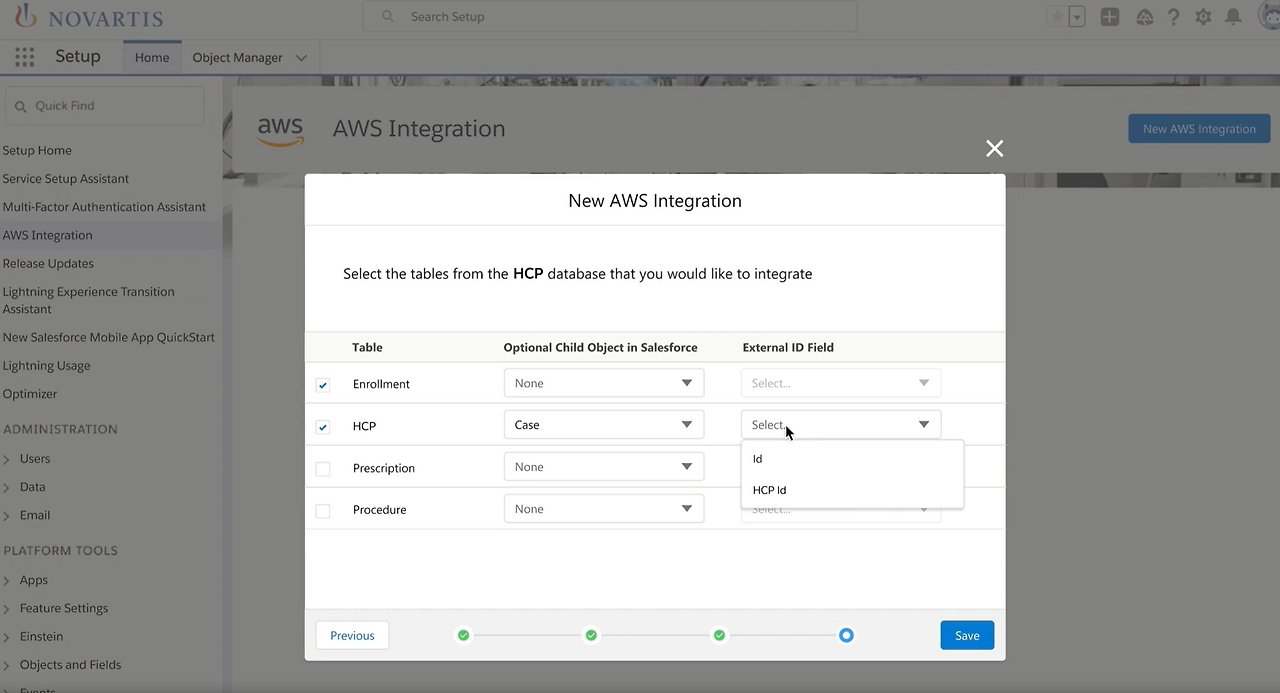
Task: Click the global add plus icon
Action: pyautogui.click(x=1109, y=16)
